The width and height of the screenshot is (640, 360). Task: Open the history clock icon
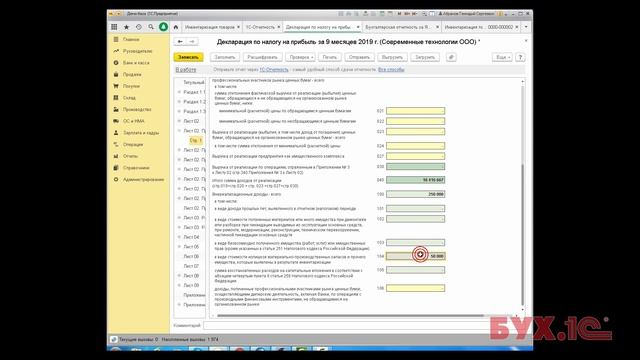pos(139,27)
